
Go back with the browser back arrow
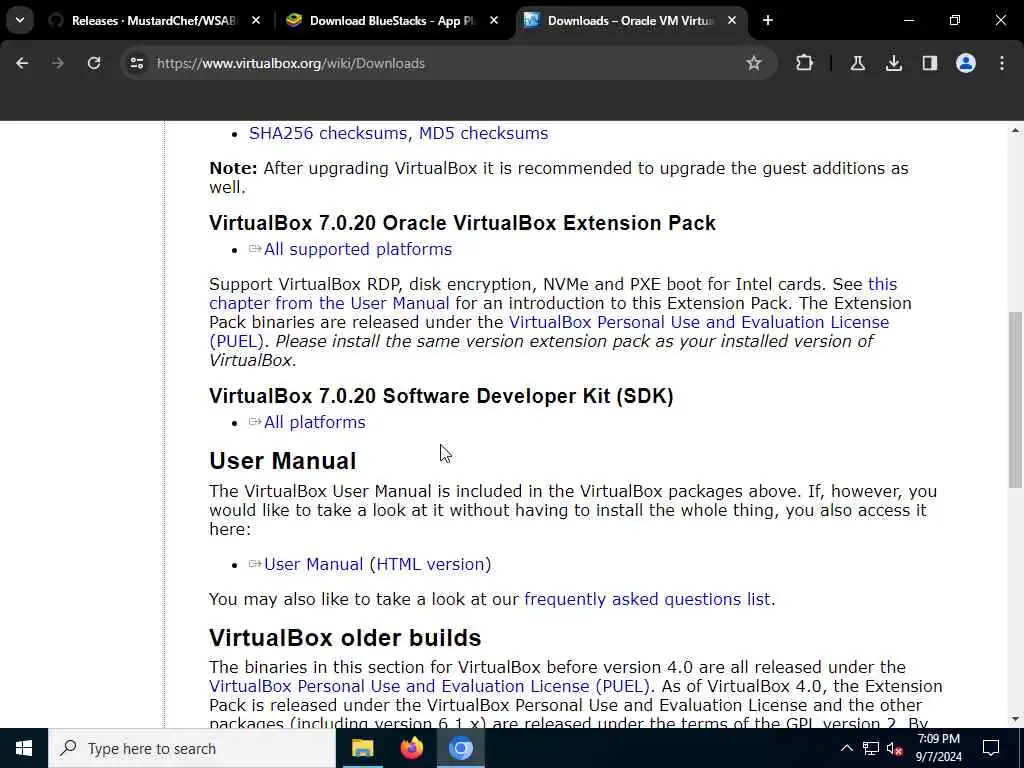[22, 63]
